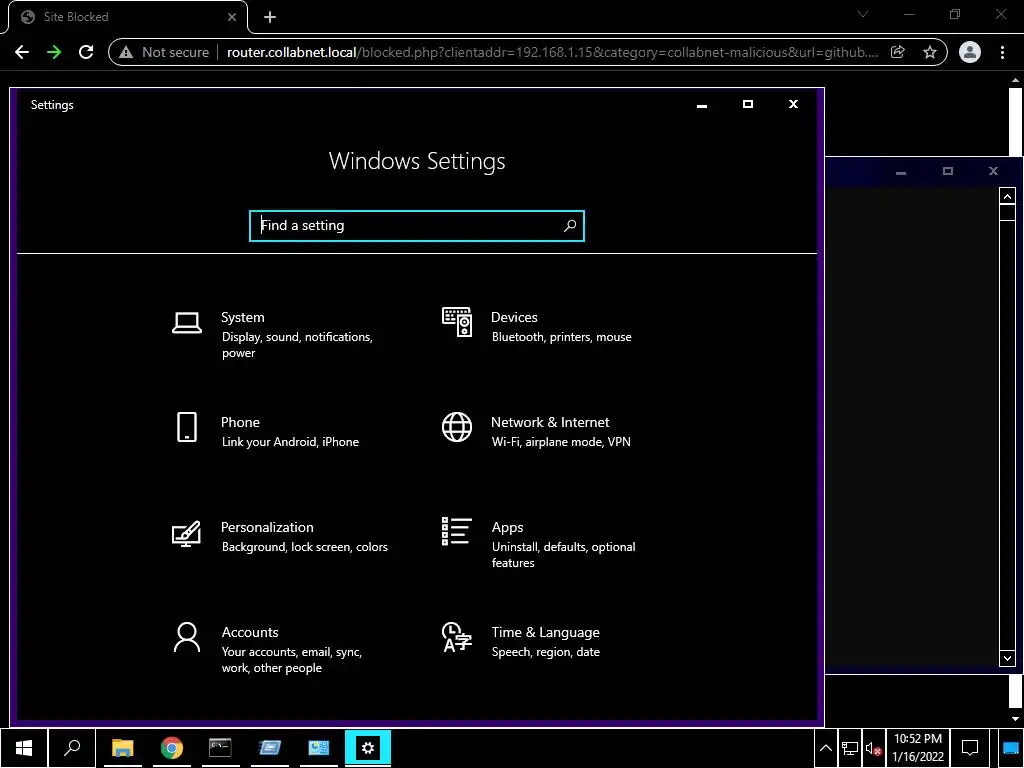The image size is (1024, 768).
Task: Open Devices keyboard and speaker icon
Action: click(456, 322)
